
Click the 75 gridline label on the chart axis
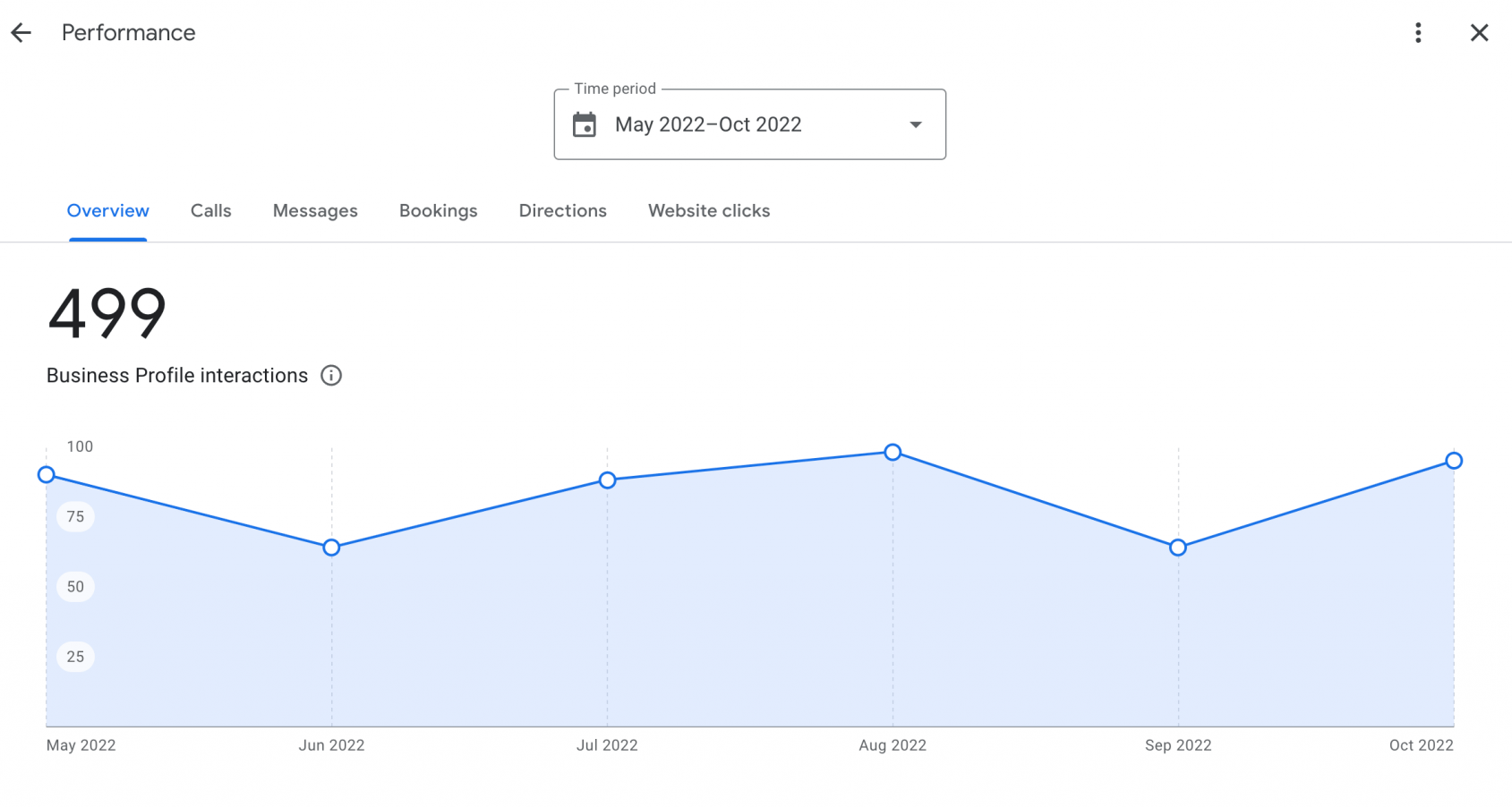75,516
